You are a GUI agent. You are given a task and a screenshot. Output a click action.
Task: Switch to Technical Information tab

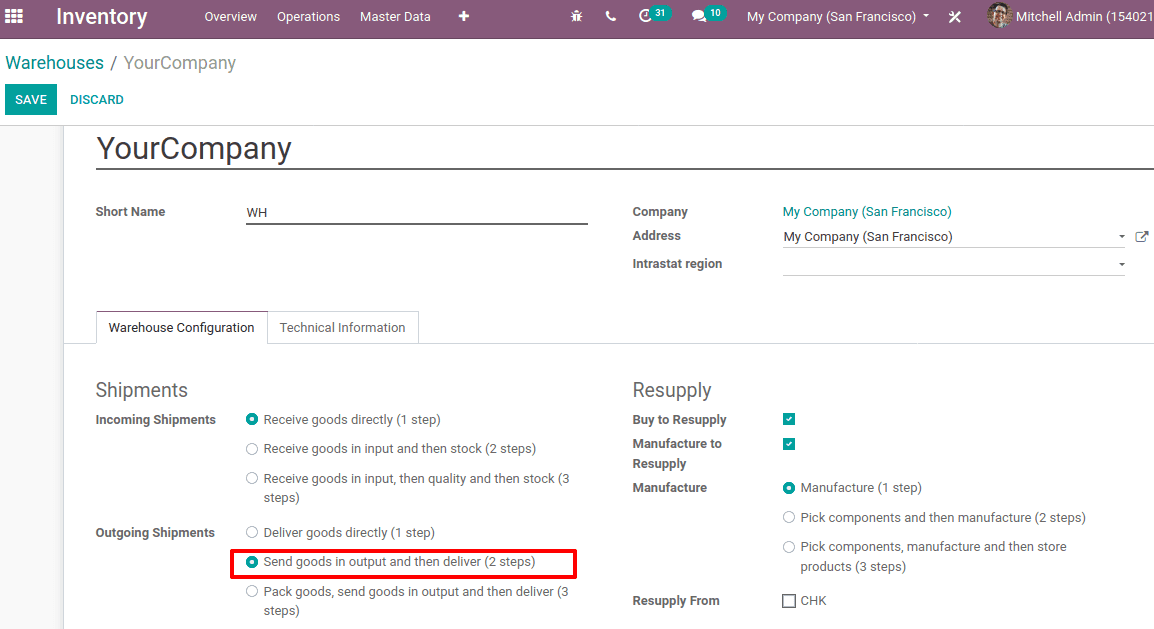click(342, 327)
